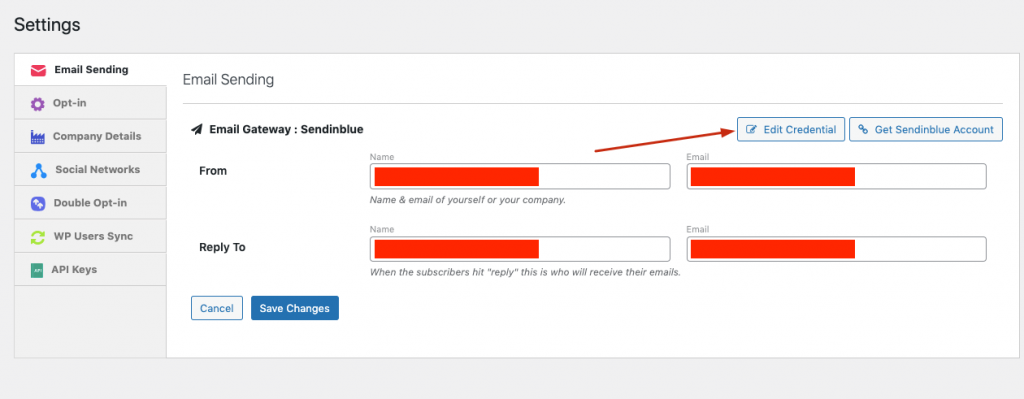Viewport: 1024px width, 399px height.
Task: Click the paper plane Email Gateway icon
Action: [x=197, y=129]
